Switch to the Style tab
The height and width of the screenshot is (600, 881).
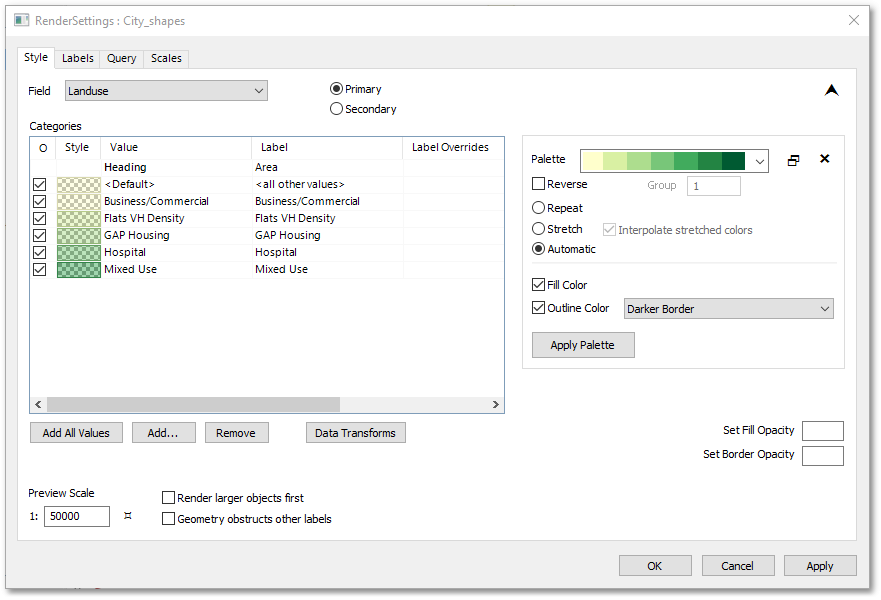click(36, 57)
